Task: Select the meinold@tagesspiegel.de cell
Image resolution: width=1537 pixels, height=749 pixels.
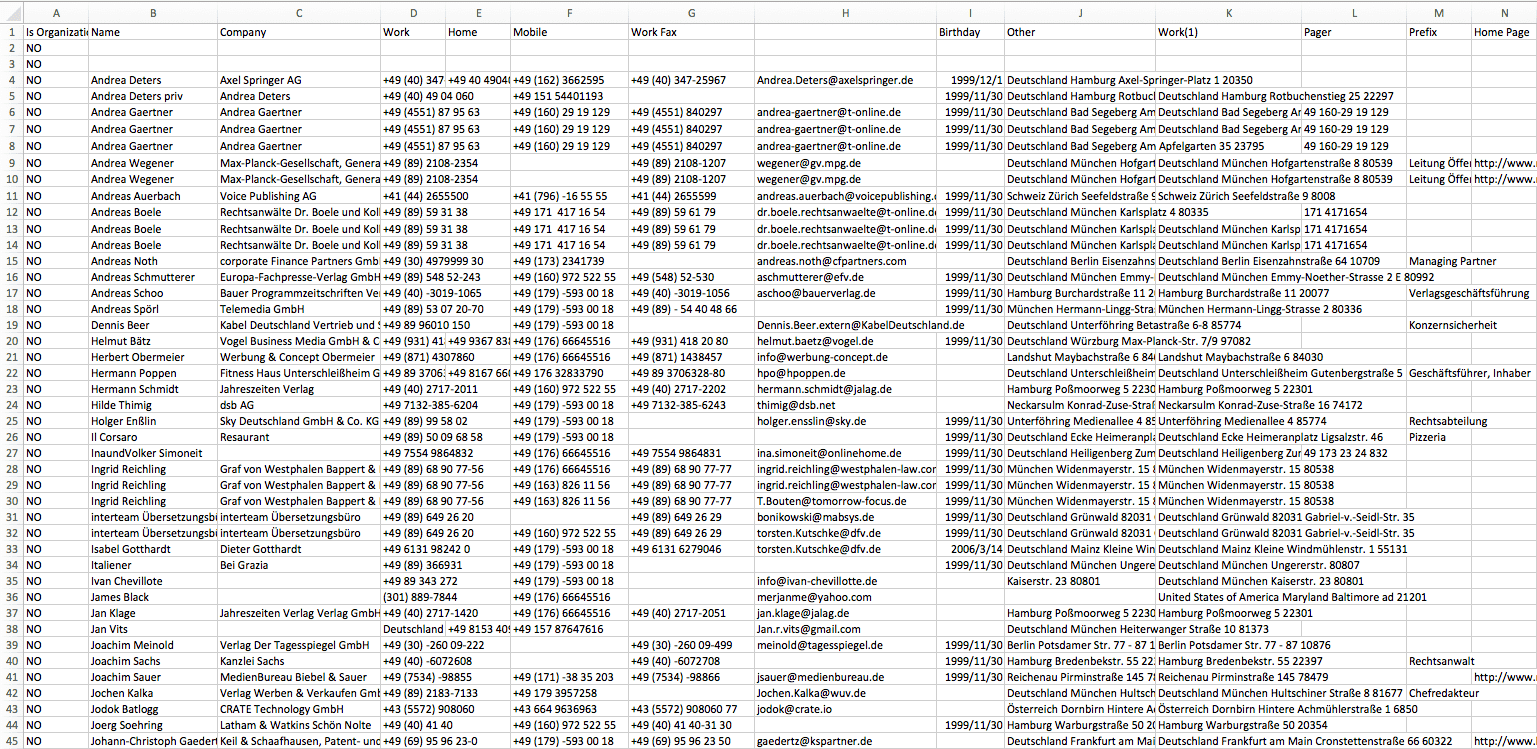Action: 845,645
